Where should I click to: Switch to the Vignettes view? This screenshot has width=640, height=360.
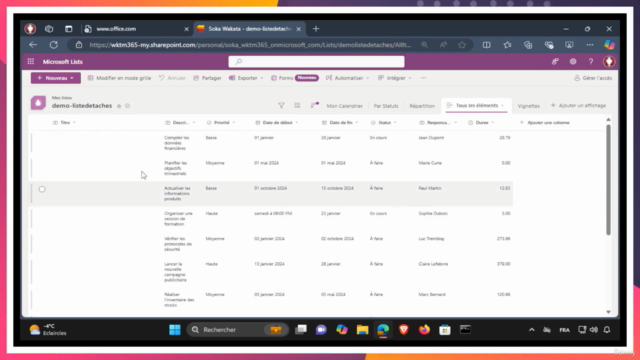529,106
